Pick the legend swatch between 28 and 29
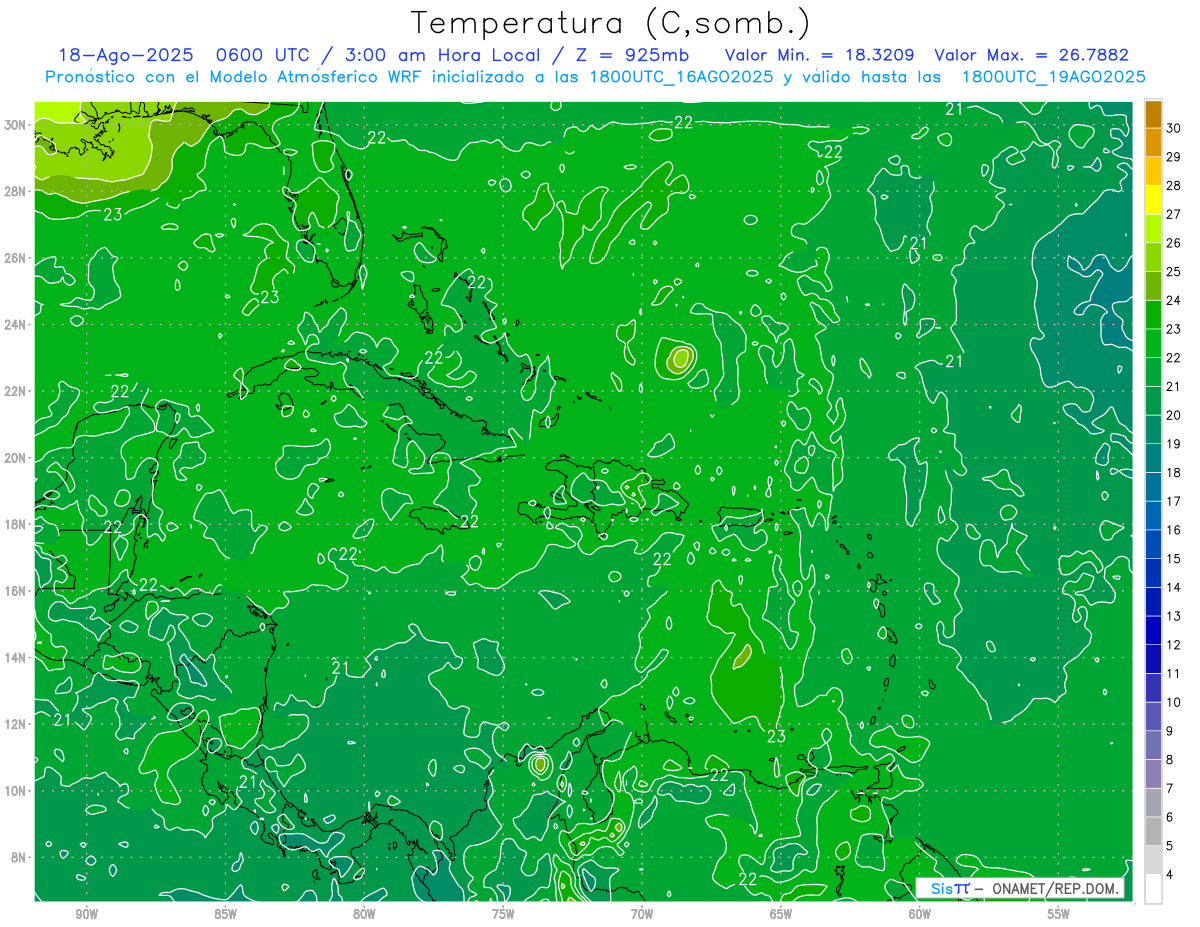 pyautogui.click(x=1153, y=171)
